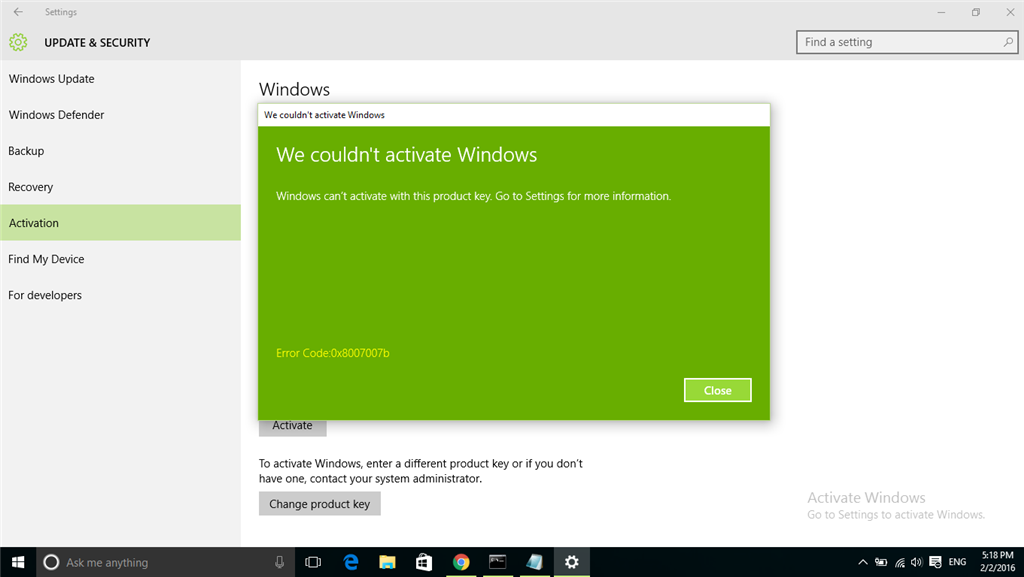
Task: Click the search magnifier icon
Action: click(x=1008, y=42)
